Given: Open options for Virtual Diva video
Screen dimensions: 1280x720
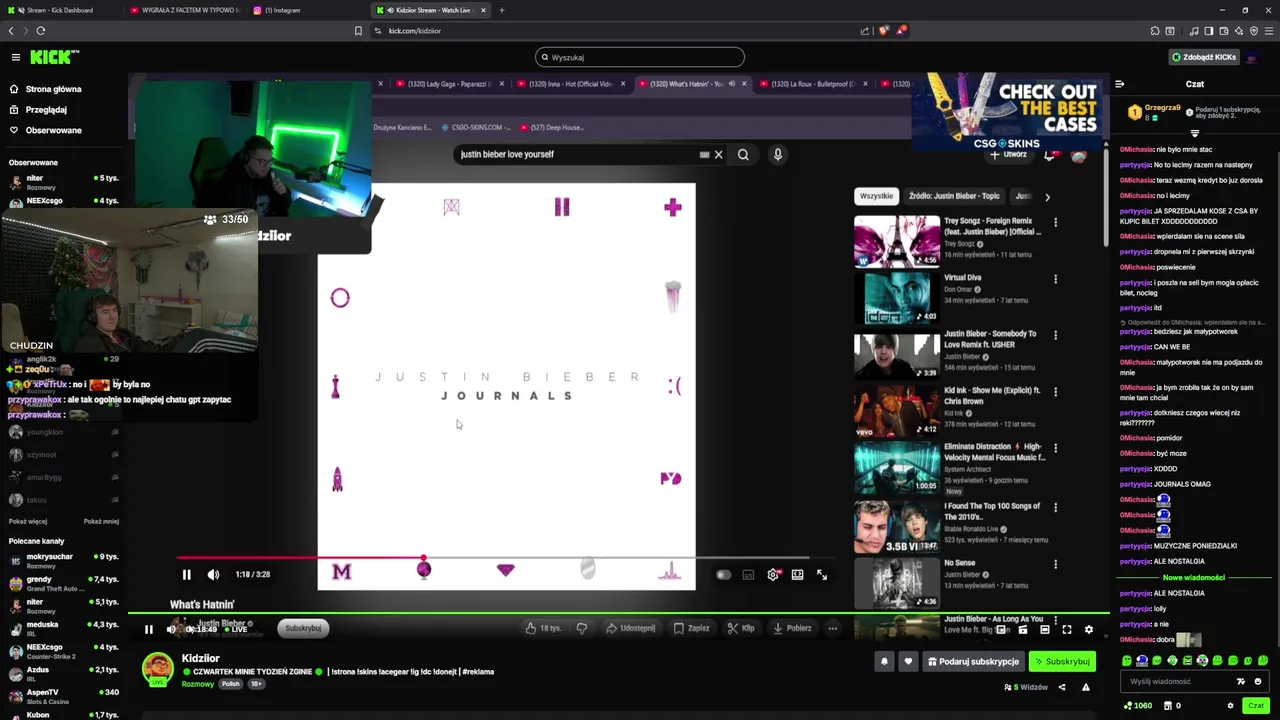Looking at the screenshot, I should click(x=1055, y=279).
